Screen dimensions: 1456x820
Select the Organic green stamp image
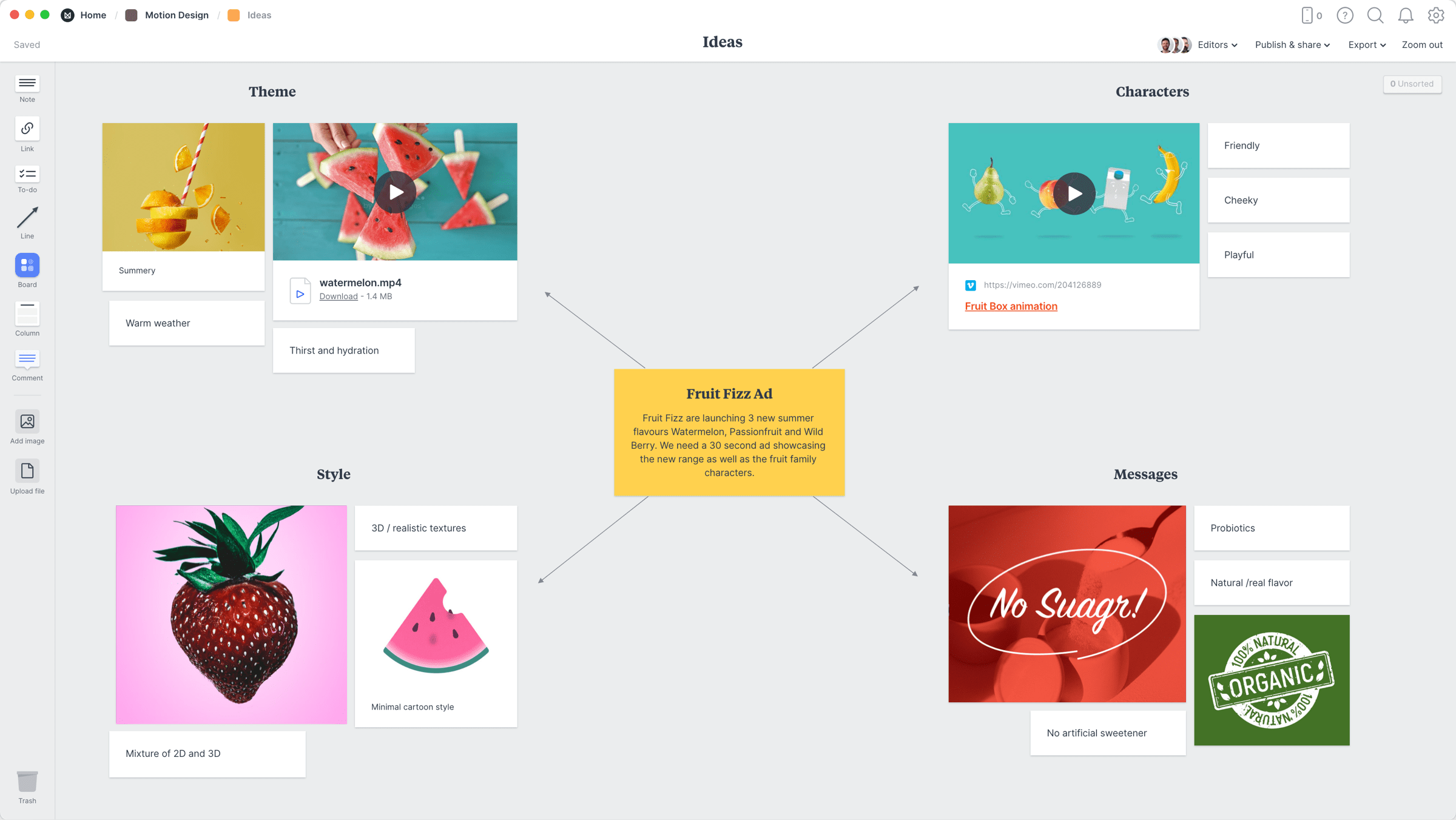click(1272, 680)
